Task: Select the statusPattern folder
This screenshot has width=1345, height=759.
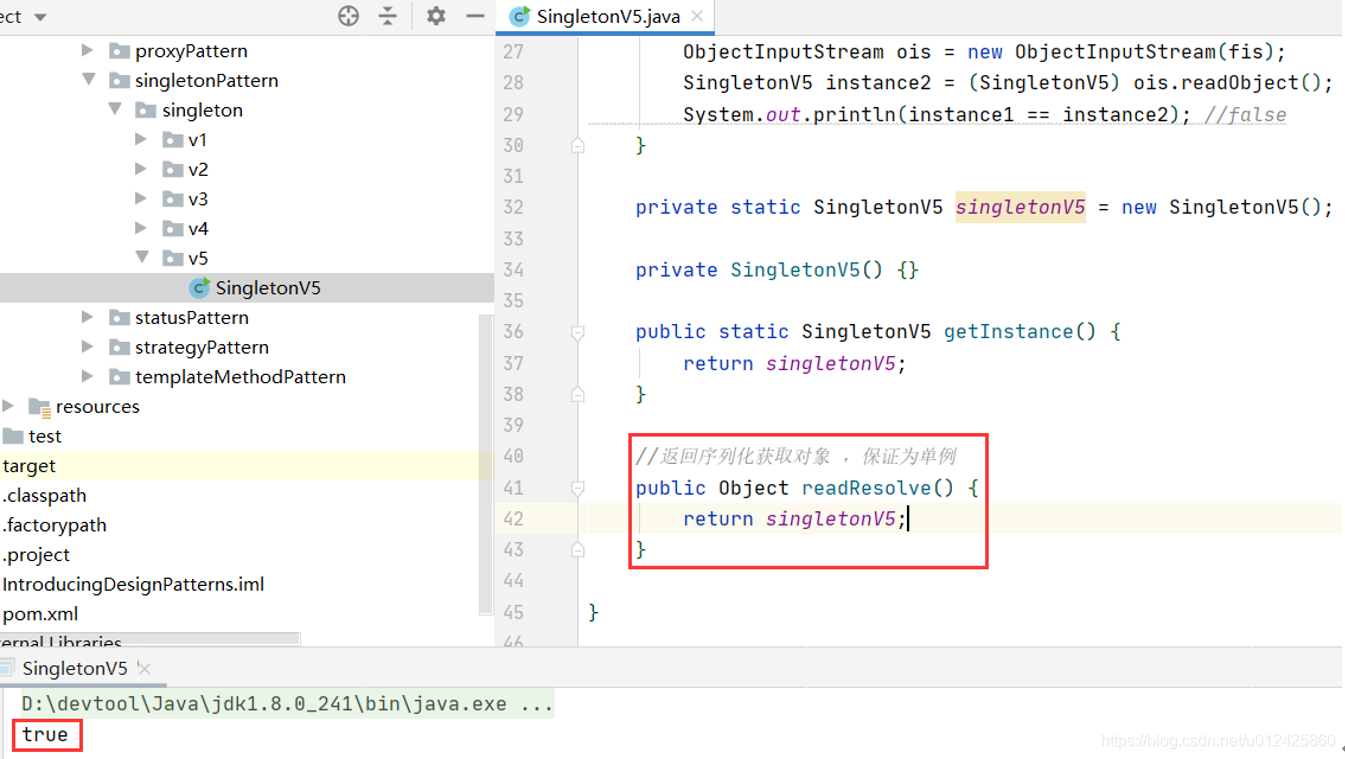Action: tap(192, 317)
